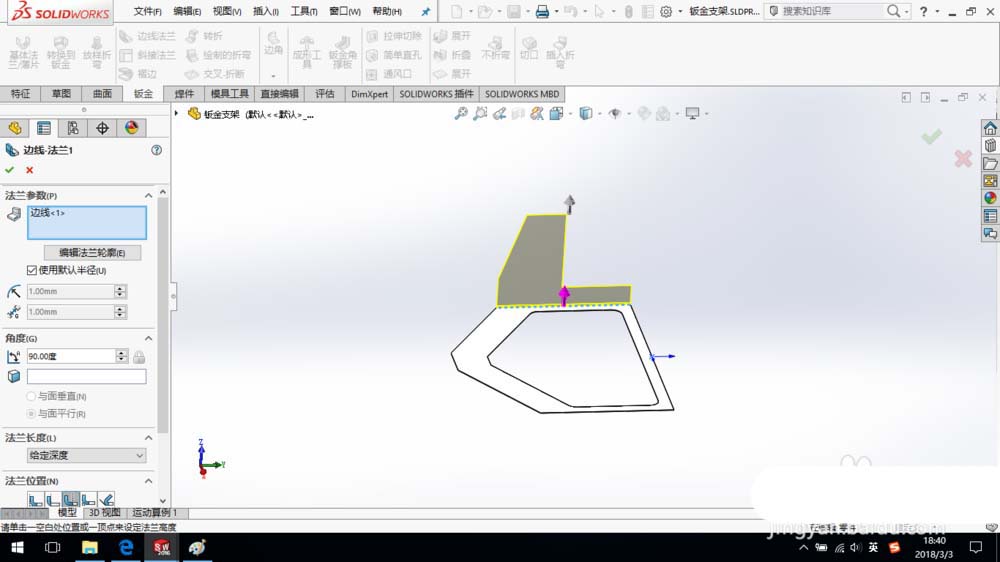The height and width of the screenshot is (562, 1000).
Task: Select the parallel to face radio option
Action: click(x=31, y=413)
